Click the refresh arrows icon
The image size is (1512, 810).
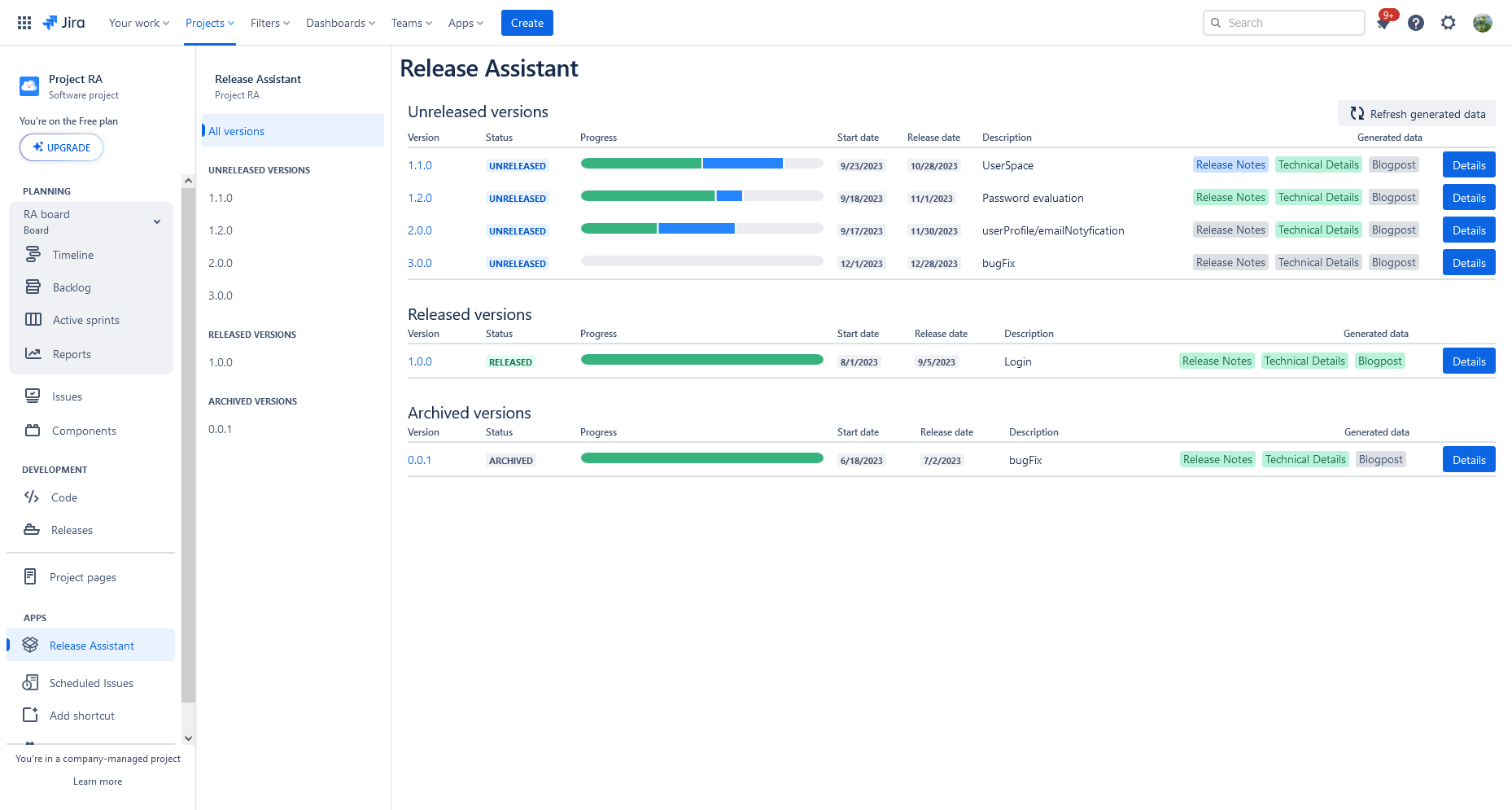pyautogui.click(x=1357, y=114)
